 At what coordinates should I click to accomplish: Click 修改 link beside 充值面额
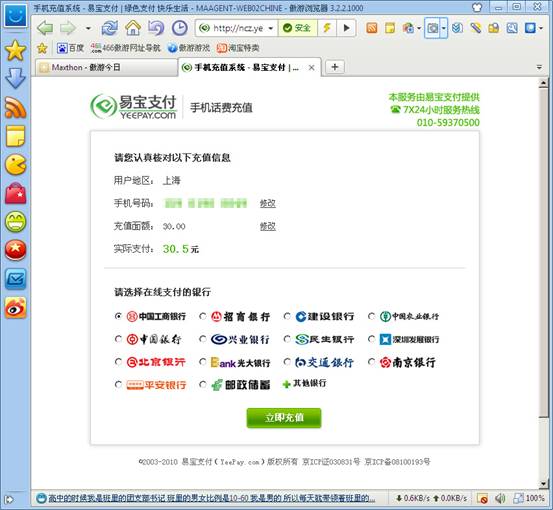[x=268, y=226]
